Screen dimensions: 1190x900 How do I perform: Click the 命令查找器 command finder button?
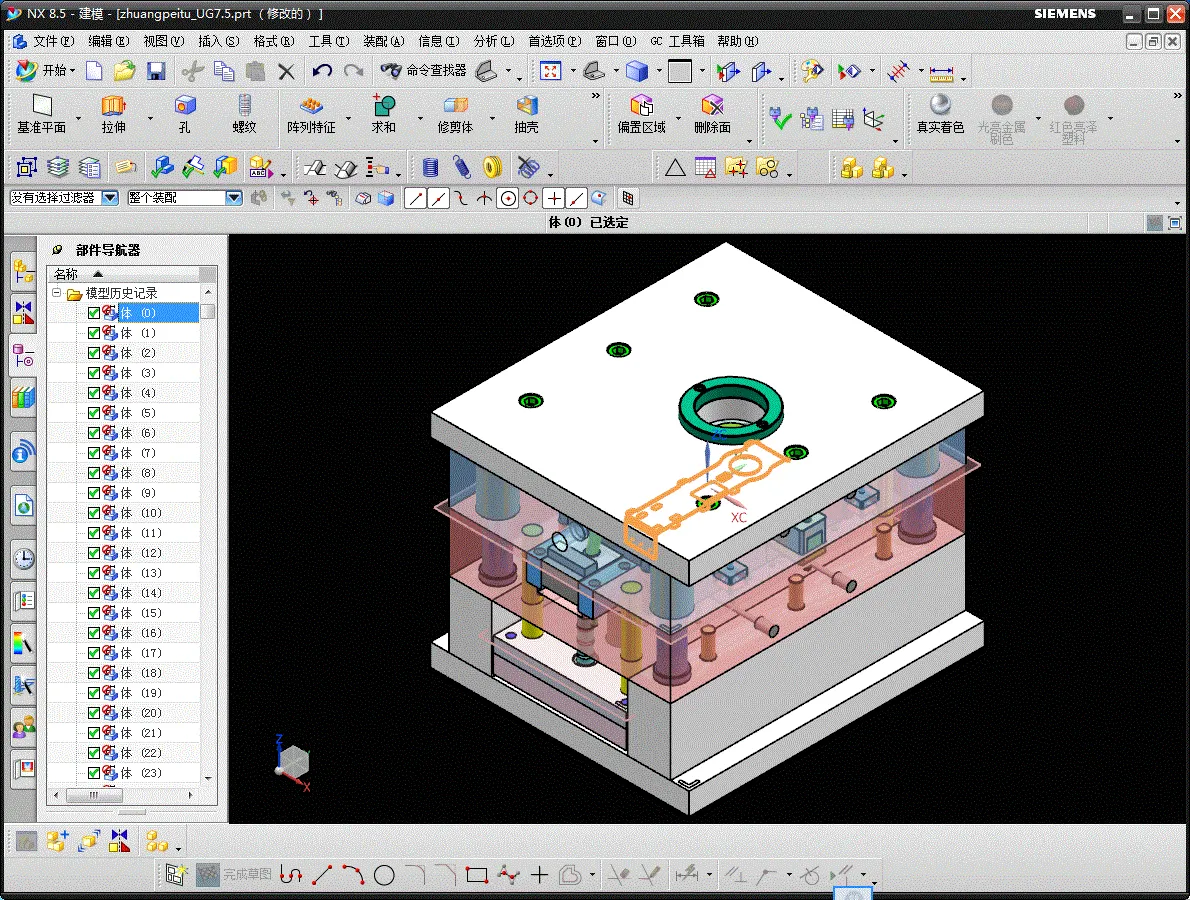coord(424,71)
